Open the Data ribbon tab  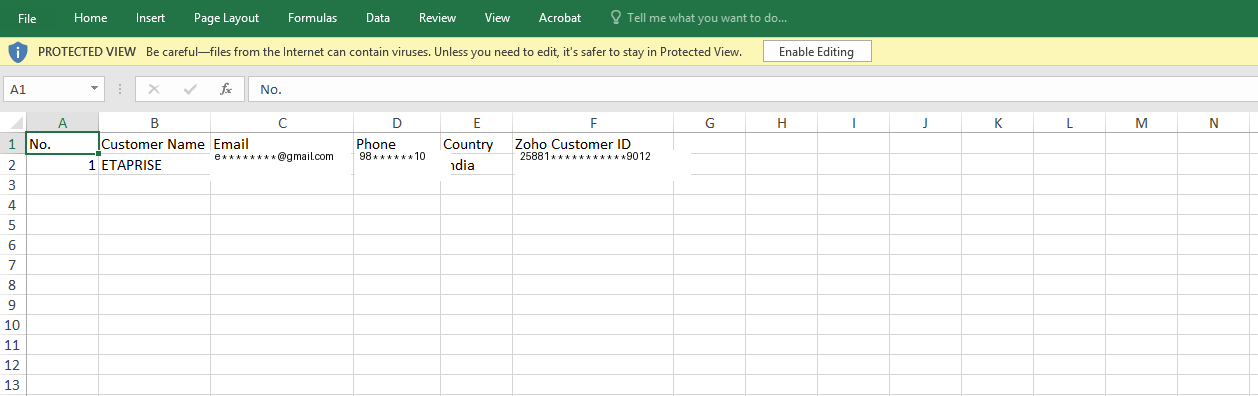coord(378,18)
